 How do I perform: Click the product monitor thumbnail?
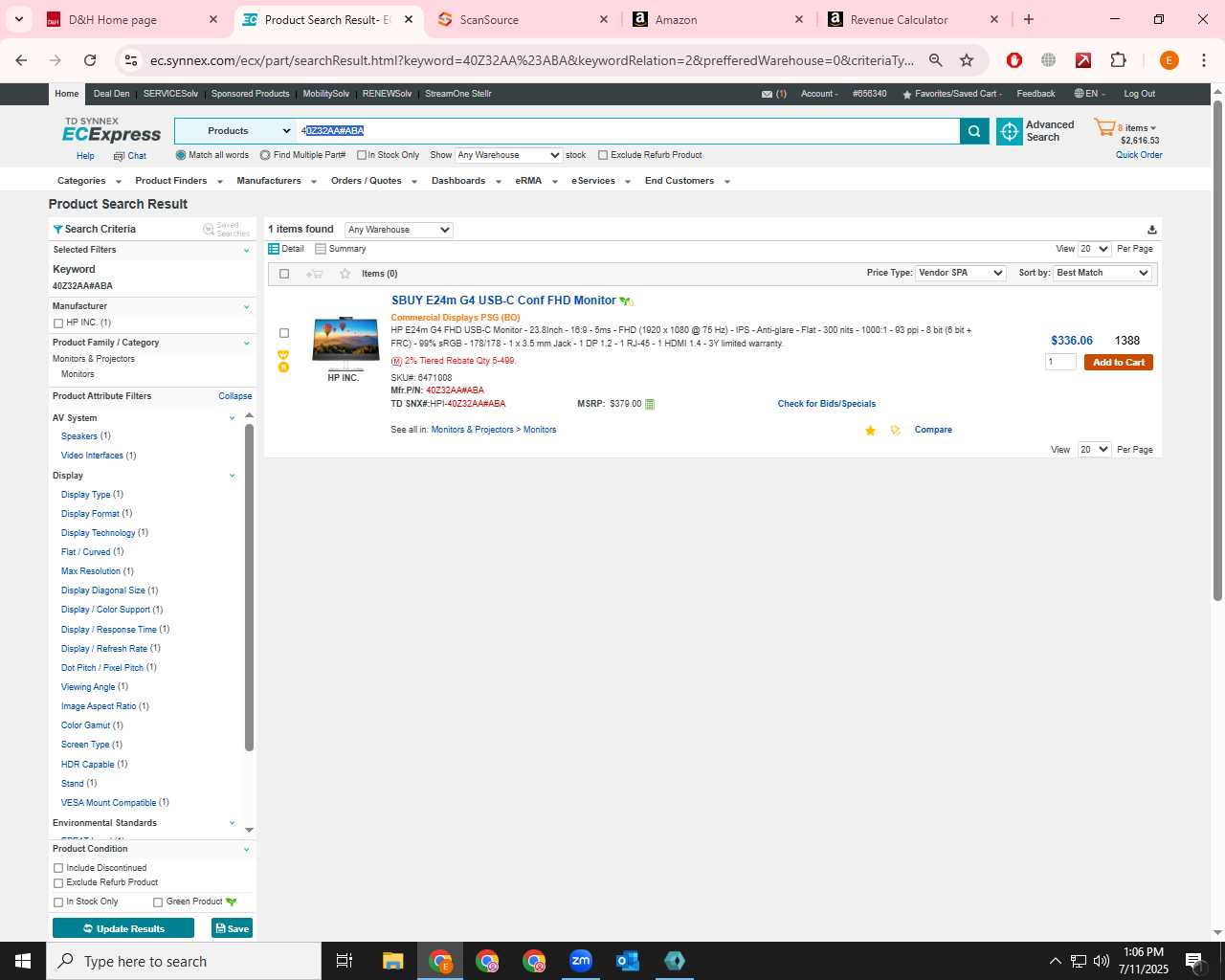tap(345, 343)
